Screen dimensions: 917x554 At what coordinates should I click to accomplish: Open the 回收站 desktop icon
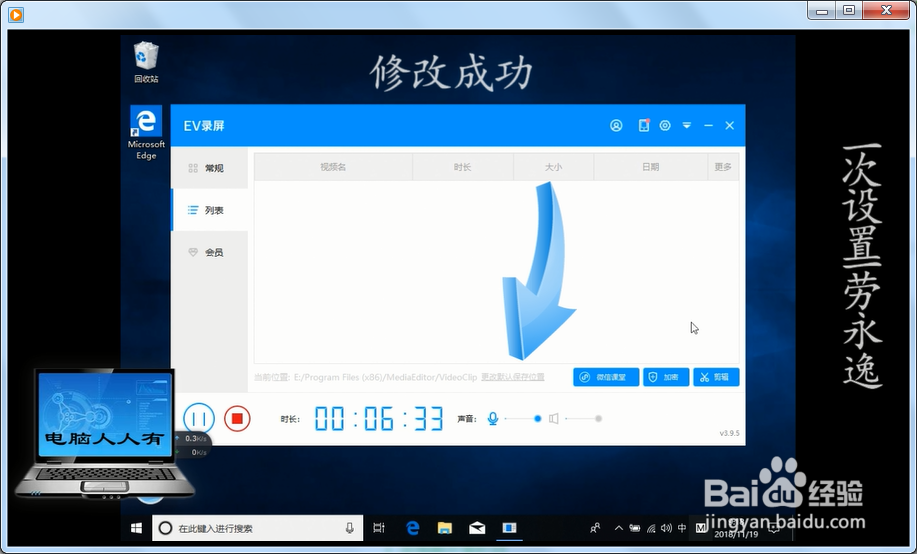(x=146, y=62)
